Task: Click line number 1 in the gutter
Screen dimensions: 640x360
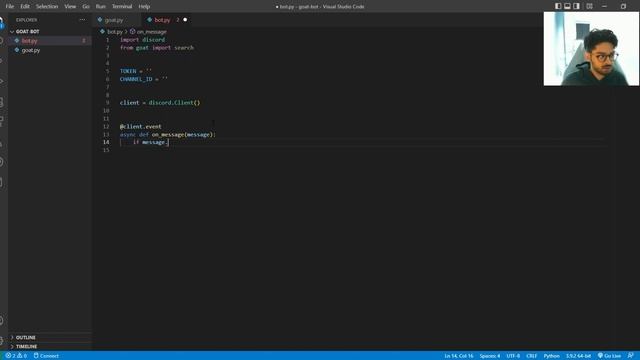Action: [108, 40]
